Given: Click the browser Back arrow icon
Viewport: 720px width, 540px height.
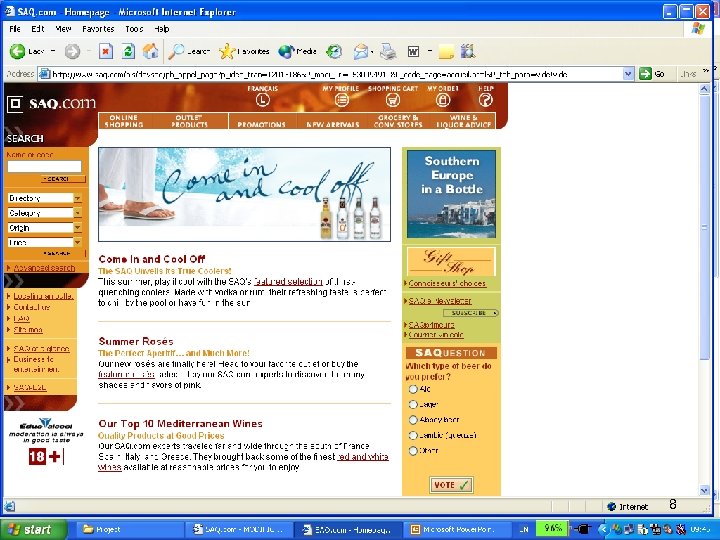Looking at the screenshot, I should [17, 51].
